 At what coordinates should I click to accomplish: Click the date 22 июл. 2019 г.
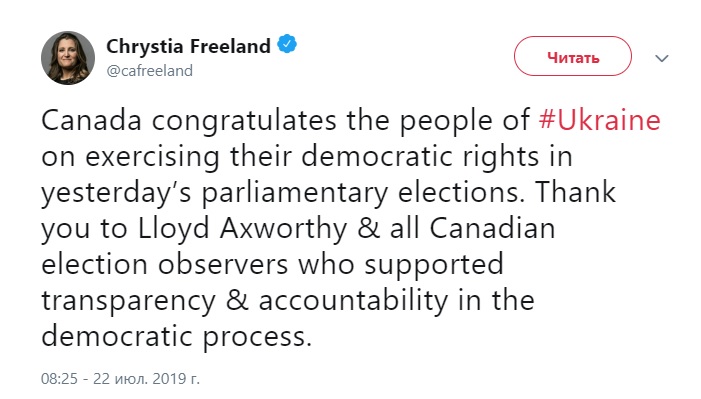[146, 378]
